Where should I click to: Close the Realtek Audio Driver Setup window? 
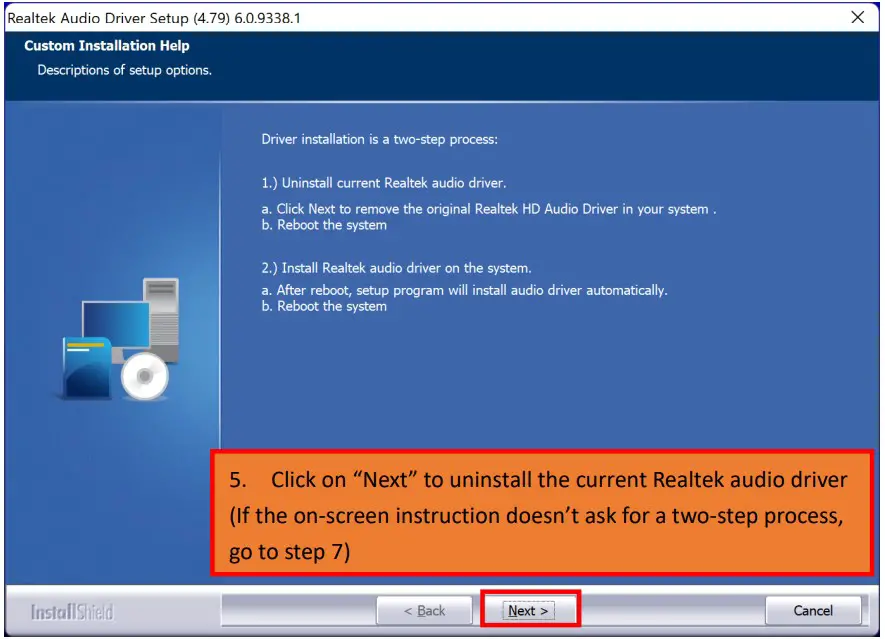(x=857, y=17)
